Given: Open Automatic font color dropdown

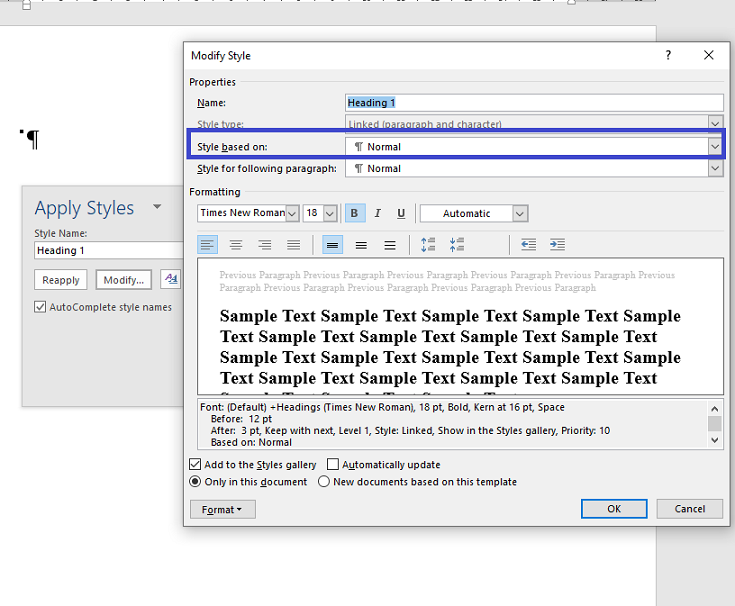Looking at the screenshot, I should pyautogui.click(x=519, y=214).
